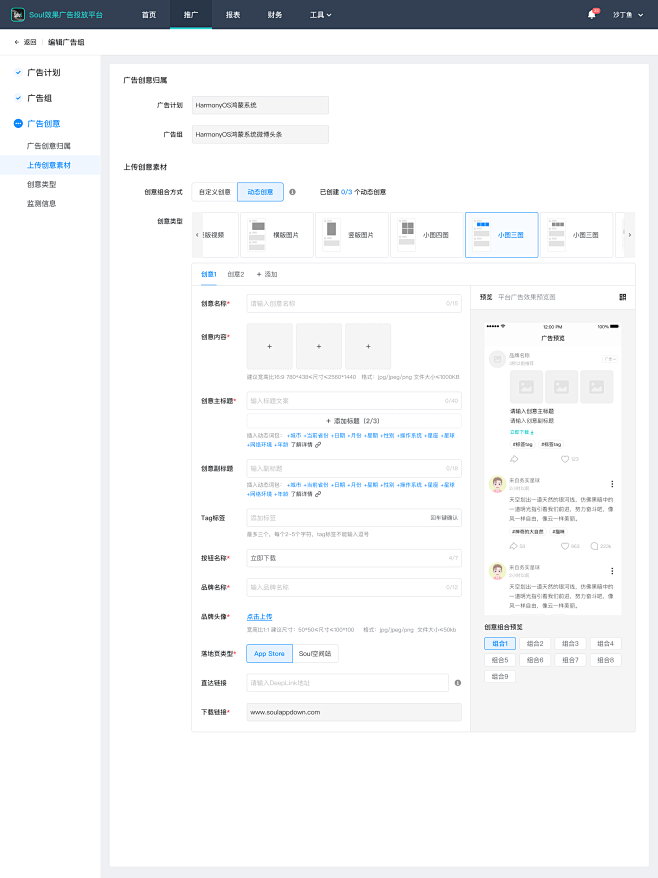
Task: Click the 添加标题 (2/3) button
Action: coord(354,421)
